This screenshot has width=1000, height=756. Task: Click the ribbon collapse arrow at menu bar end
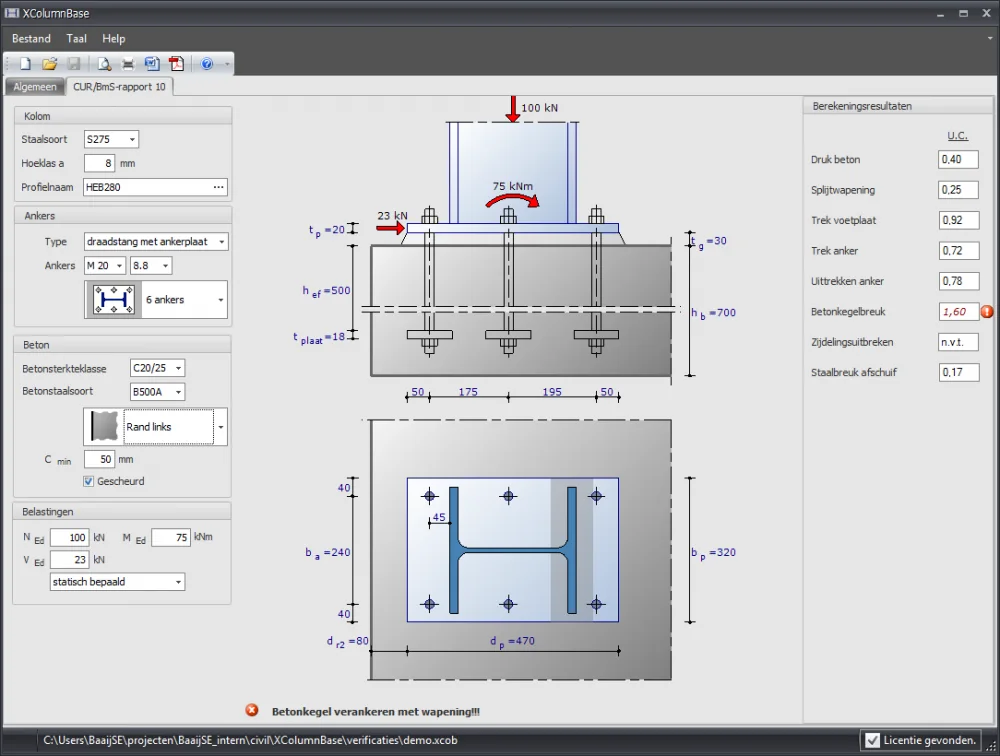990,38
